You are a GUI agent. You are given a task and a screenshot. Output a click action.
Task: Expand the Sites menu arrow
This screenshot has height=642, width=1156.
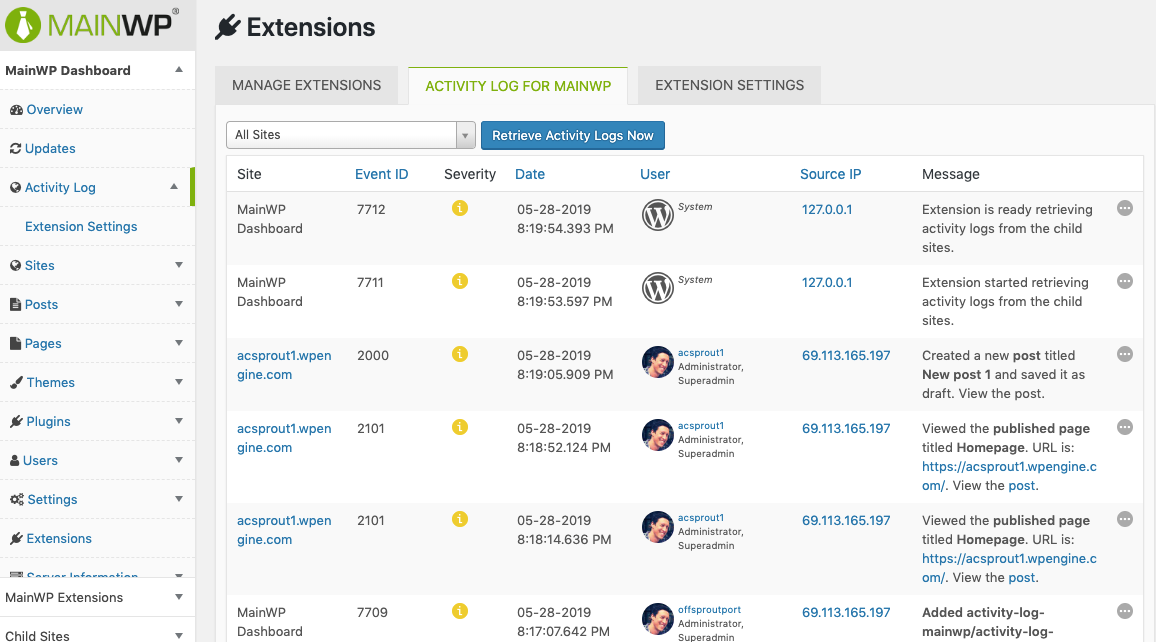click(x=178, y=265)
